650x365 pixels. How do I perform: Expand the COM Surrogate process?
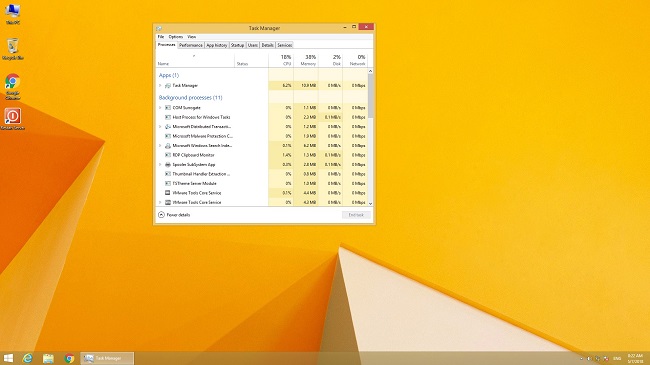click(x=160, y=107)
